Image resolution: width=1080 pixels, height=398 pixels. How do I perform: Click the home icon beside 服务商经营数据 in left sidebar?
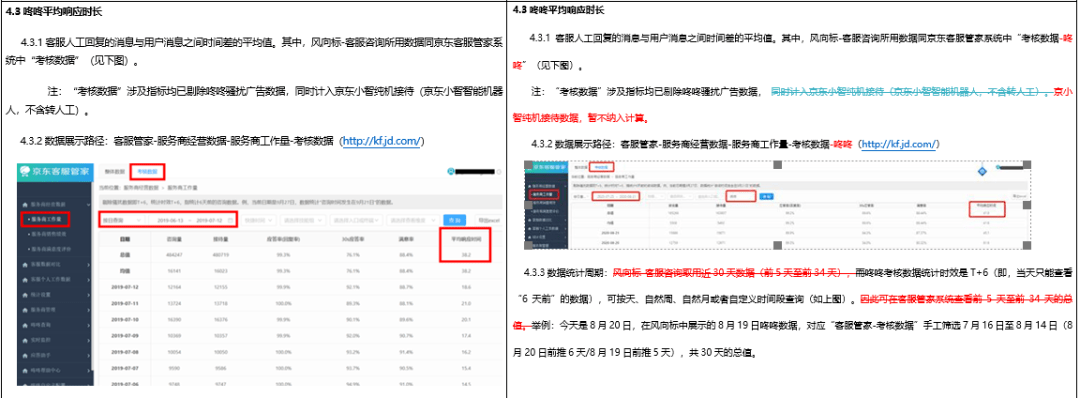(25, 205)
